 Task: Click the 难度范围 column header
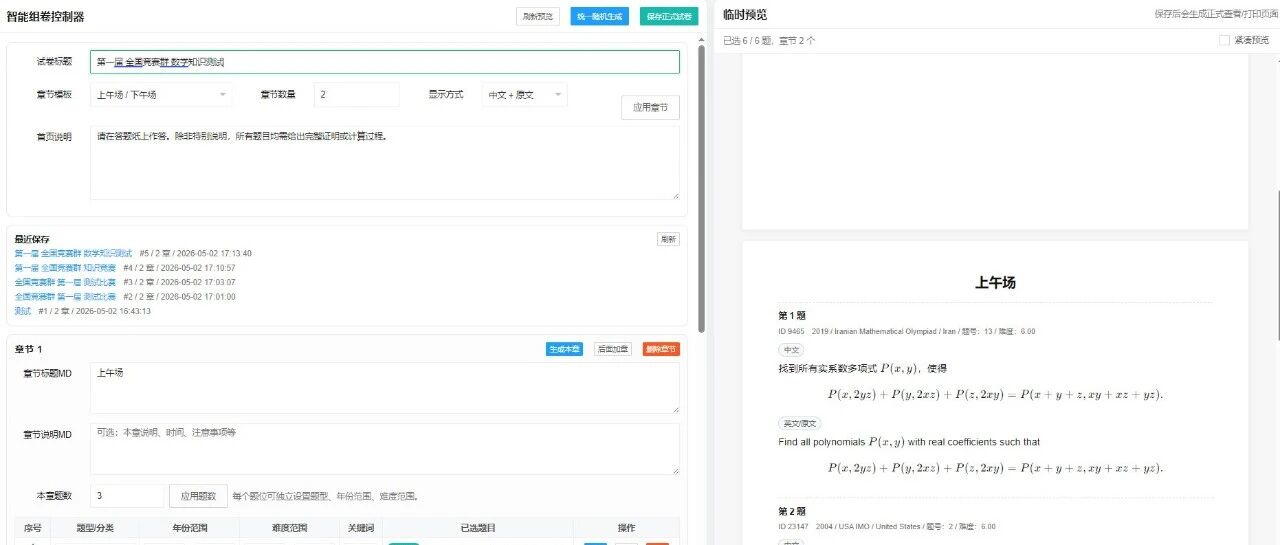289,528
